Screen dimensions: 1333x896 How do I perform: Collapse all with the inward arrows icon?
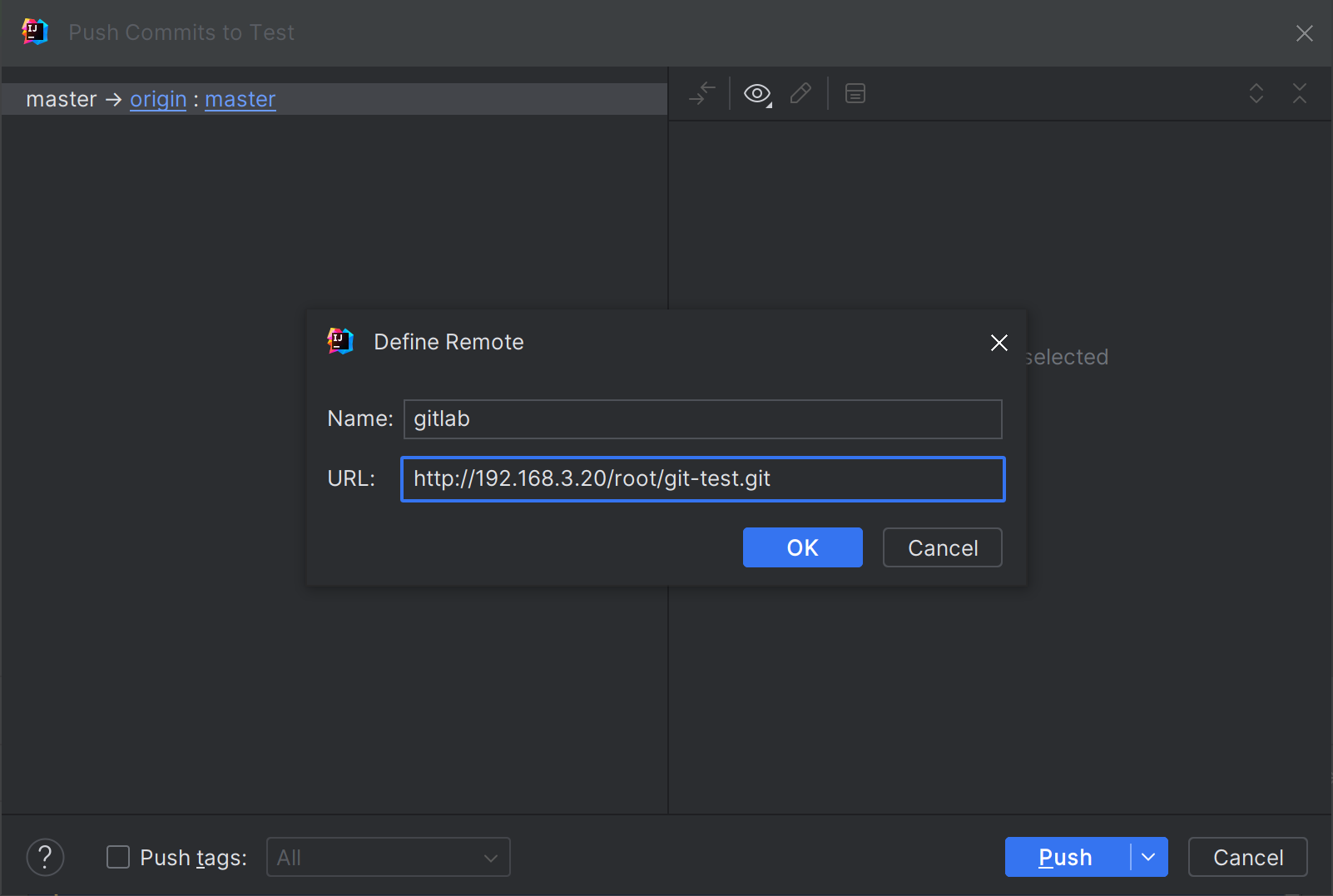pyautogui.click(x=1300, y=93)
